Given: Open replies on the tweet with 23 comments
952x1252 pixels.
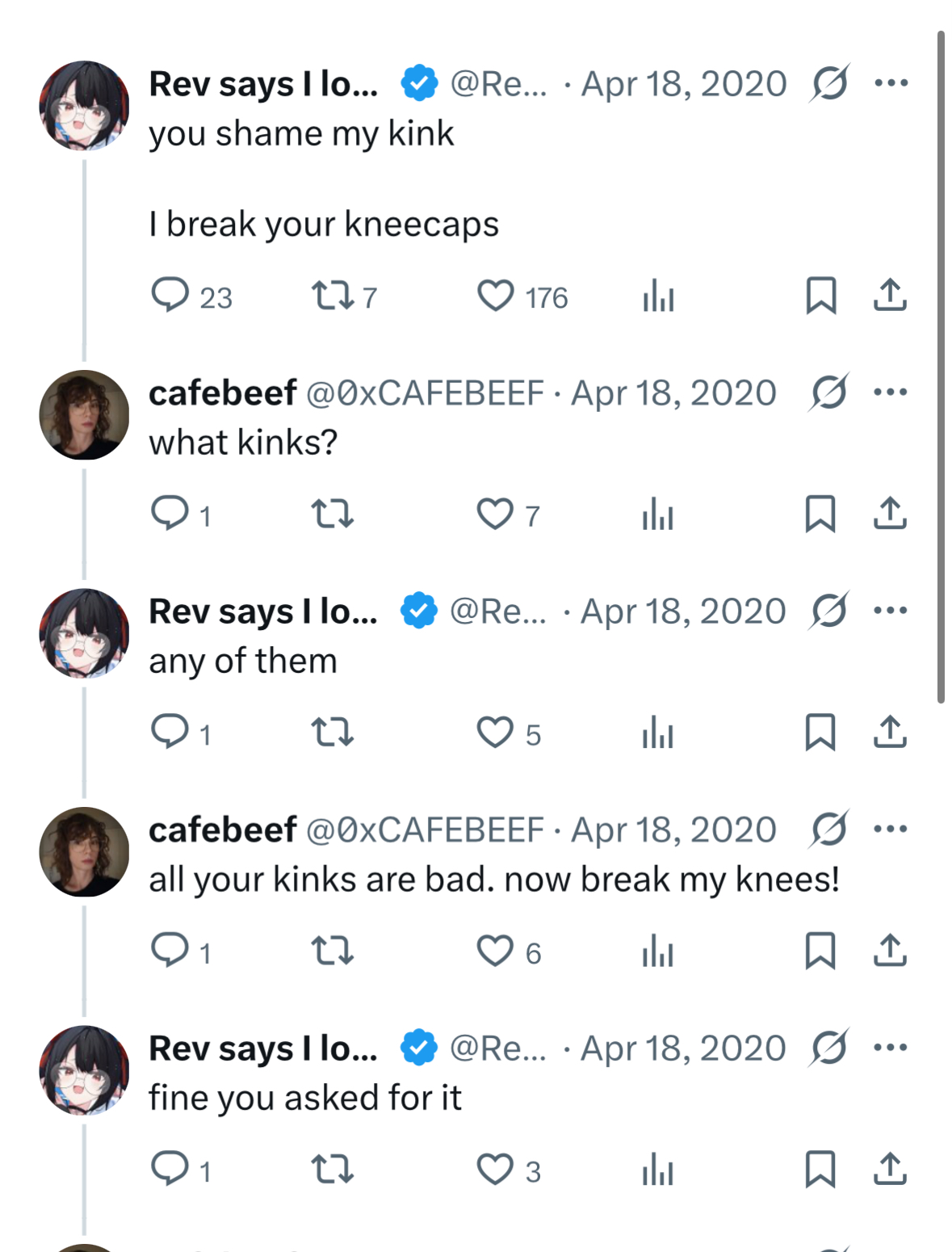Looking at the screenshot, I should pos(170,296).
